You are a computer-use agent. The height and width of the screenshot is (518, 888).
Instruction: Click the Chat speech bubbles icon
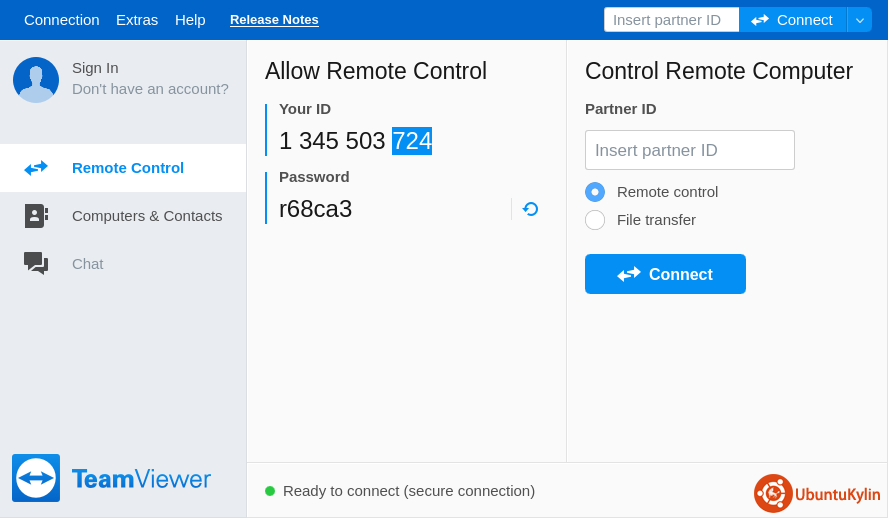[x=36, y=264]
